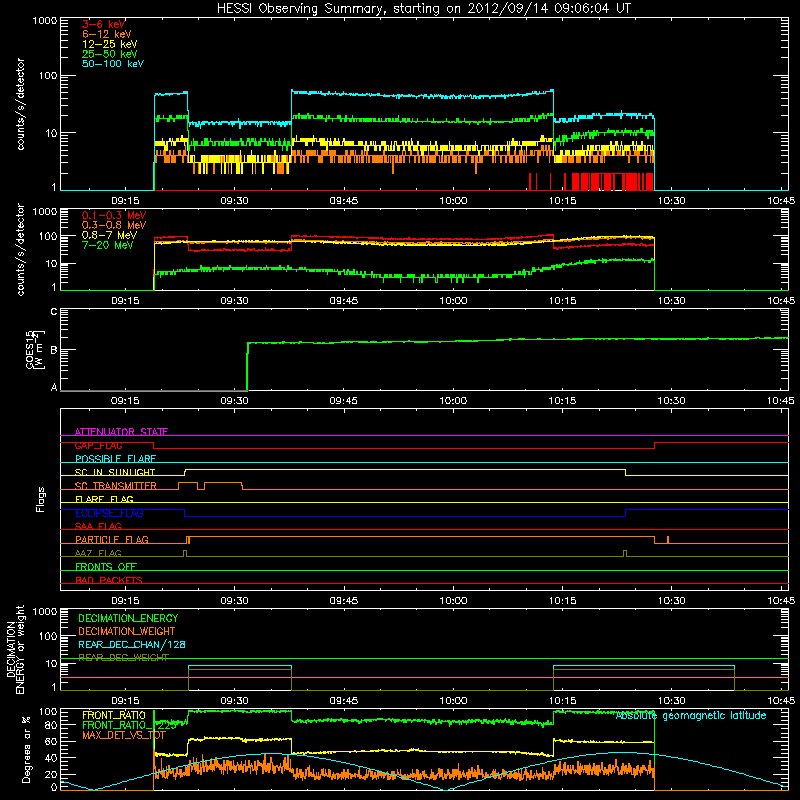
Task: Click the A tick label on GOES panel
Action: (x=54, y=387)
